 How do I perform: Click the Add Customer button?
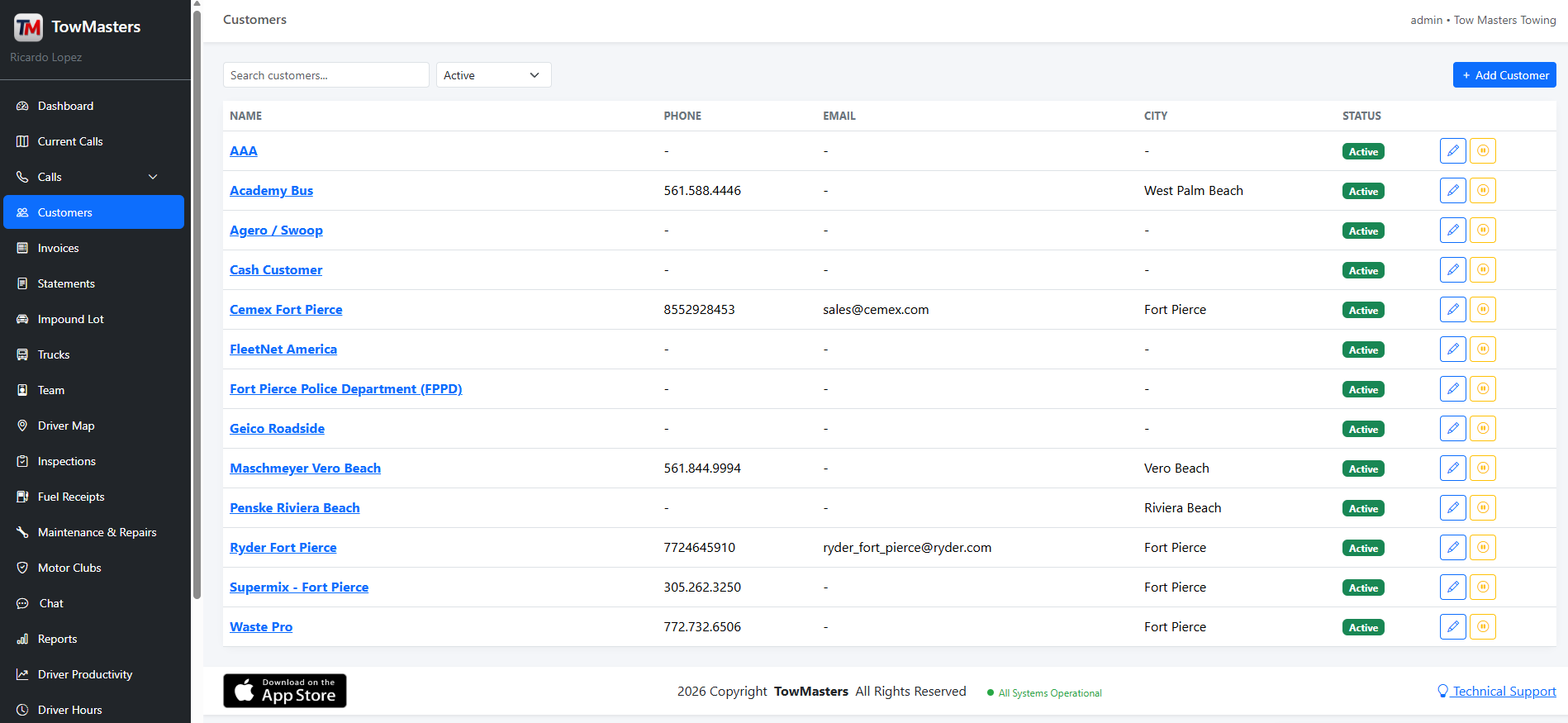point(1504,75)
